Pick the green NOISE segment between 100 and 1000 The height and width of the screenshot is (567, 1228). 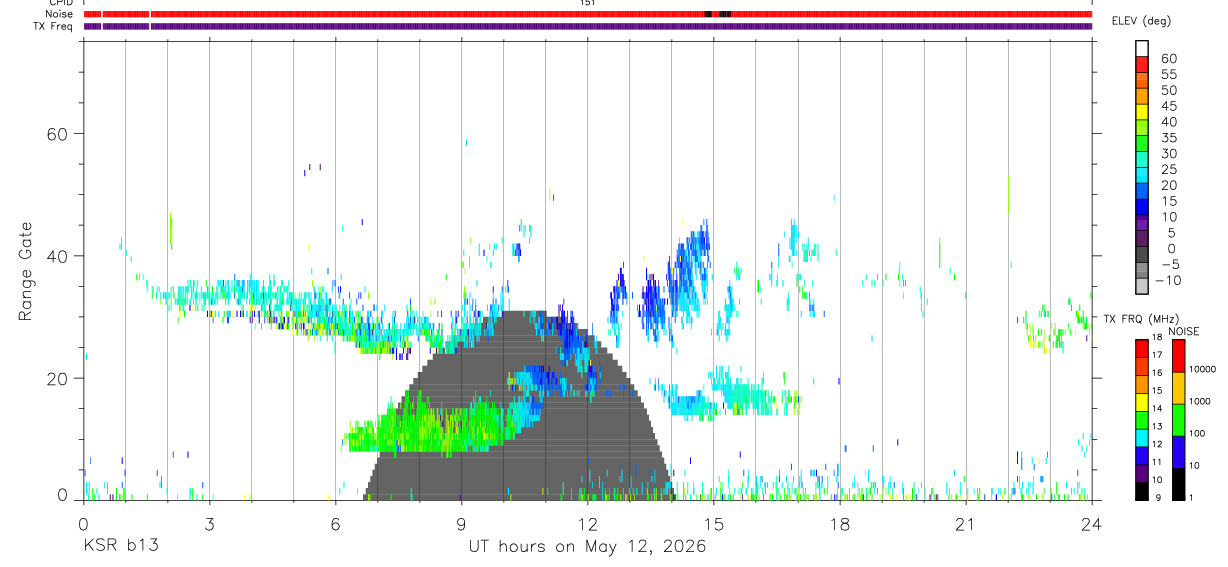pyautogui.click(x=1178, y=418)
